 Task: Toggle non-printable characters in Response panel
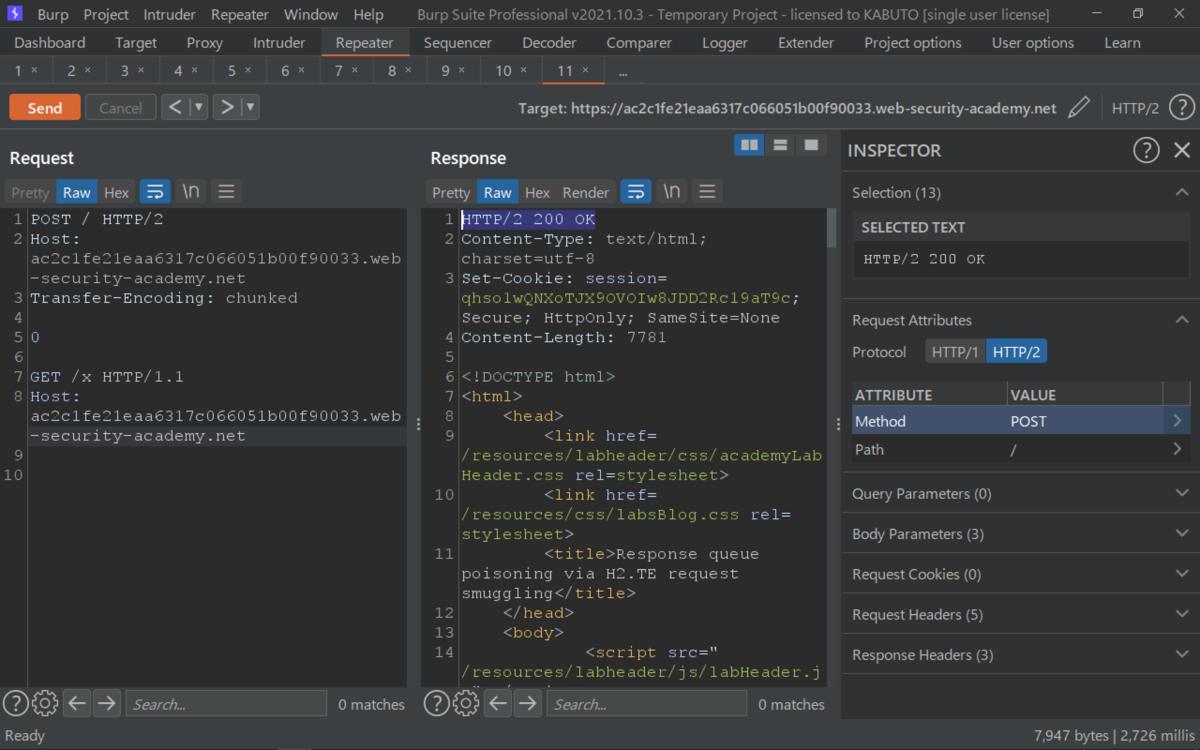(x=672, y=192)
